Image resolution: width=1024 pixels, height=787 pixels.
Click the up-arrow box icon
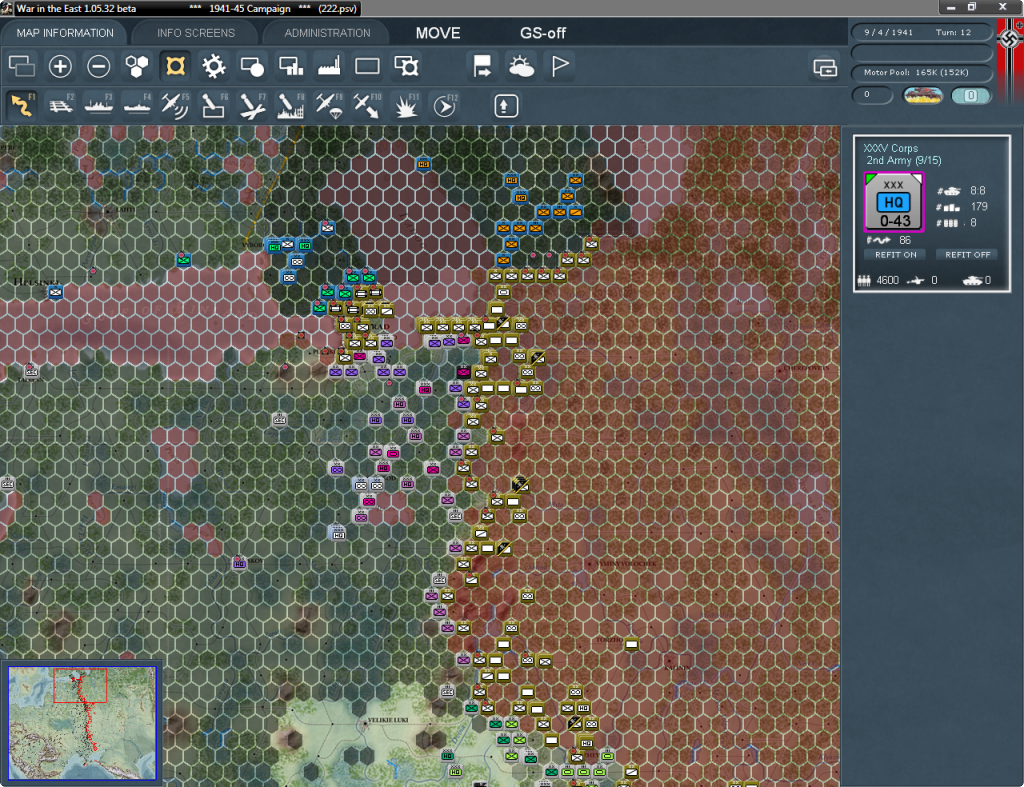tap(506, 106)
